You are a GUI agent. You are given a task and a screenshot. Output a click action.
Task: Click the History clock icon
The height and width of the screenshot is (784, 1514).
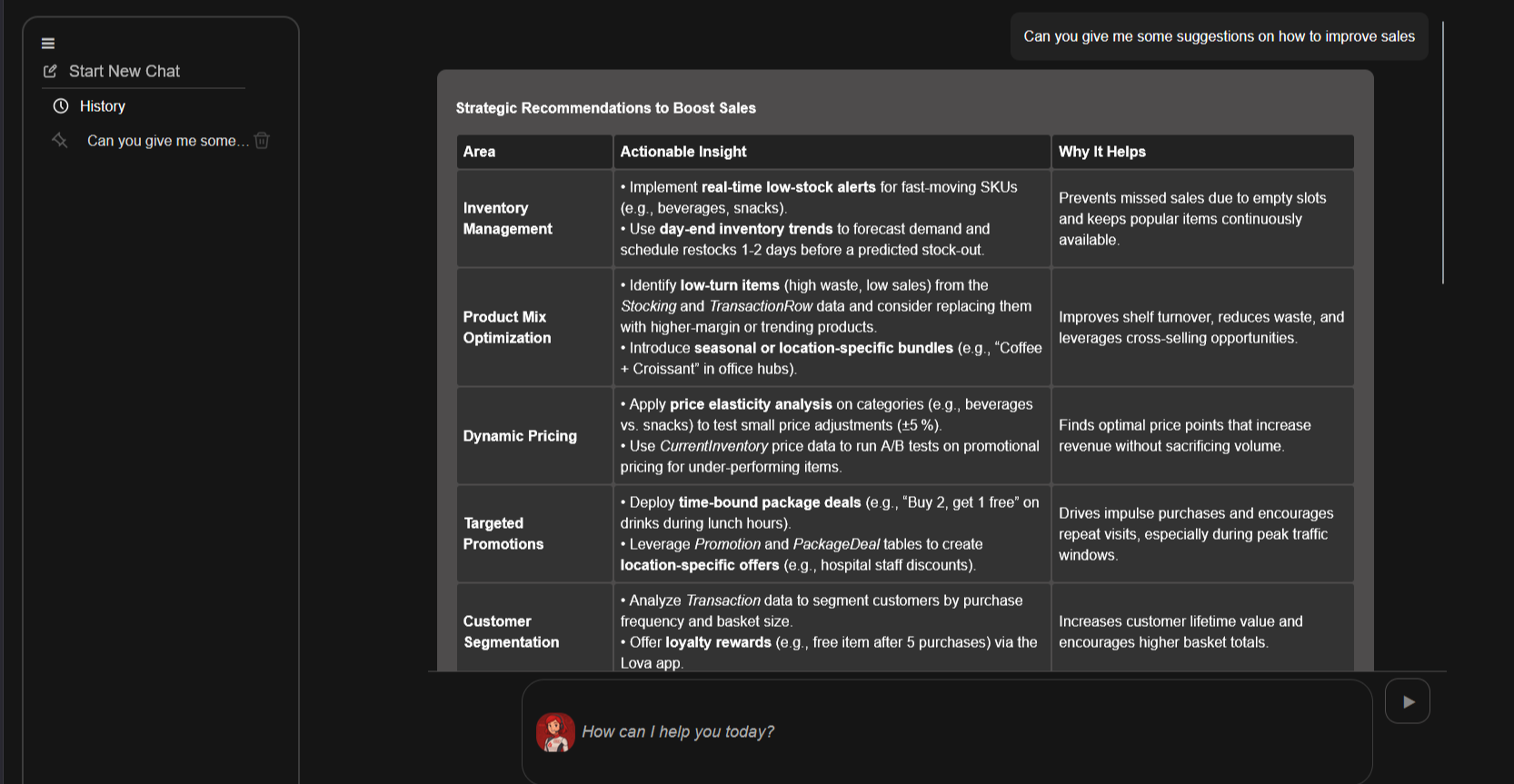click(61, 106)
